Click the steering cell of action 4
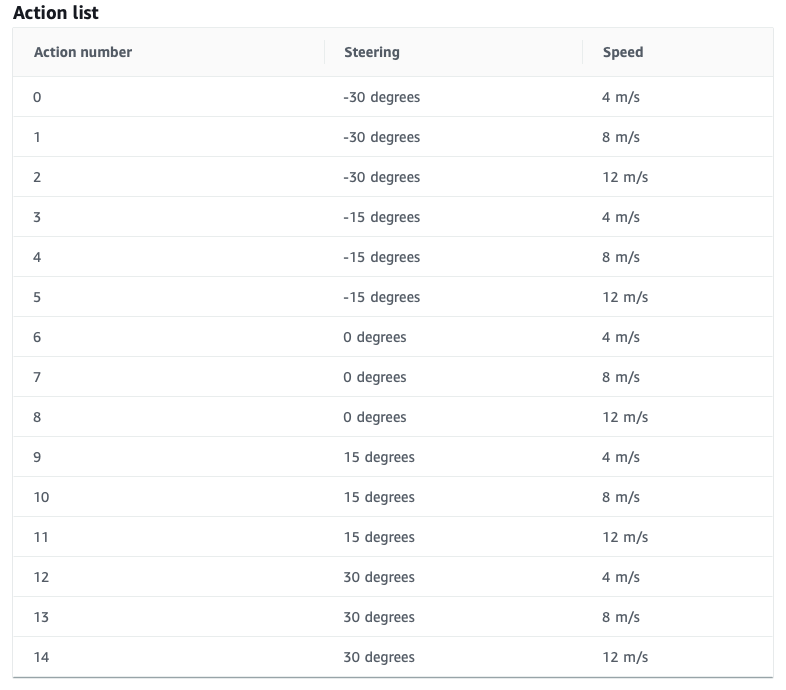This screenshot has height=690, width=786. tap(381, 257)
